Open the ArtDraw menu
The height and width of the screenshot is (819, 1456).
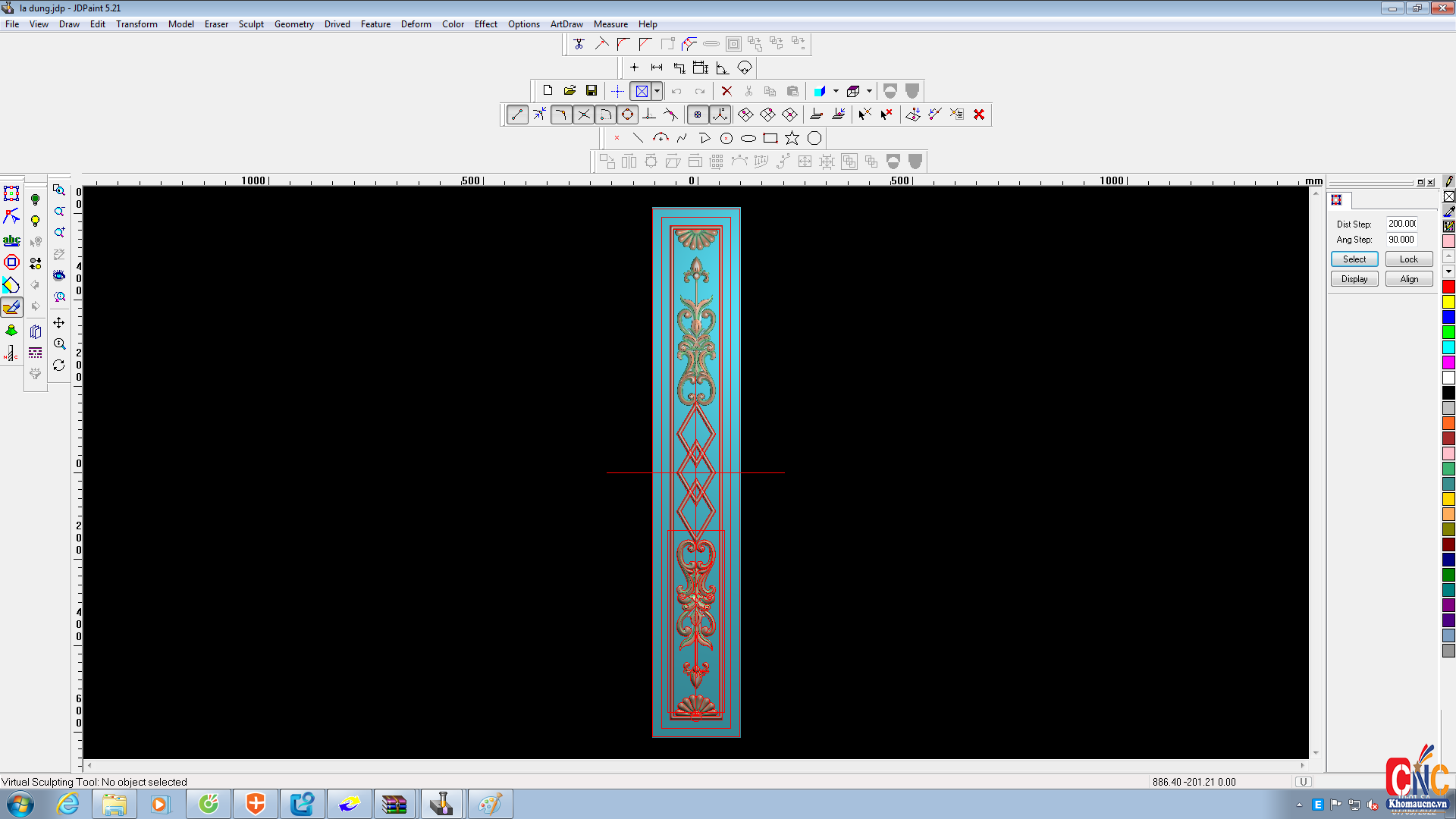click(566, 24)
